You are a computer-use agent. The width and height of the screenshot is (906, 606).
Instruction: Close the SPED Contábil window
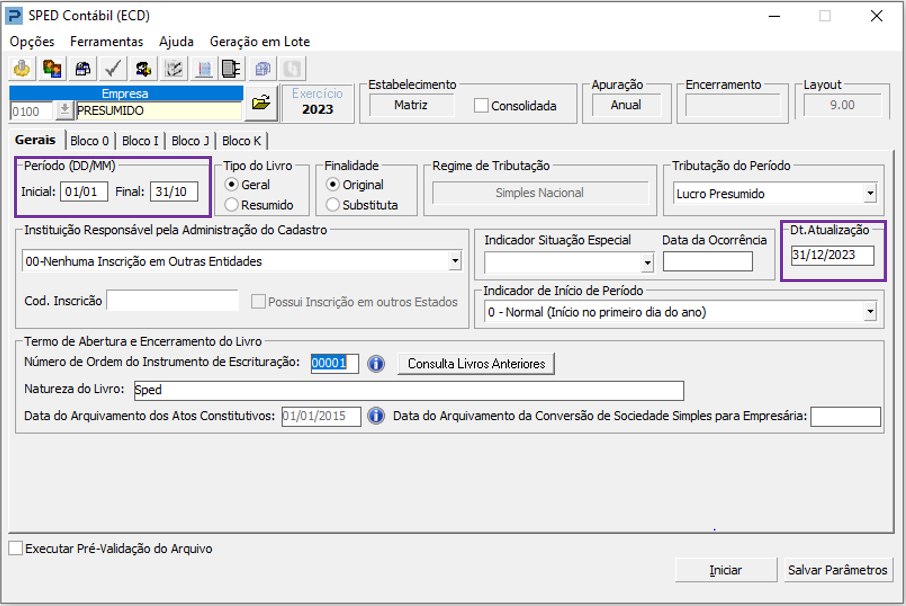(x=876, y=16)
